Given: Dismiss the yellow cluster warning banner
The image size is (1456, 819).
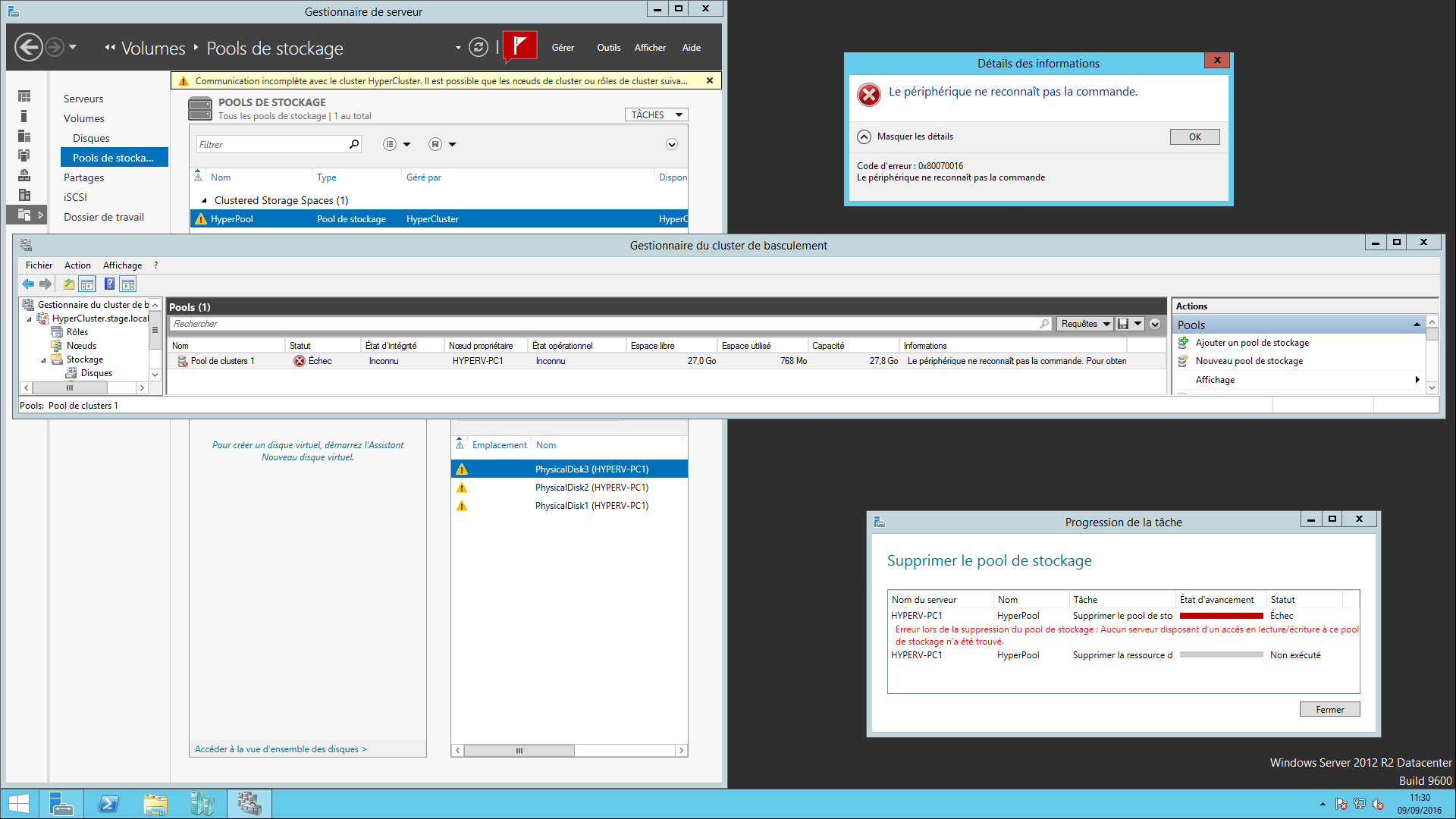Looking at the screenshot, I should tap(710, 80).
